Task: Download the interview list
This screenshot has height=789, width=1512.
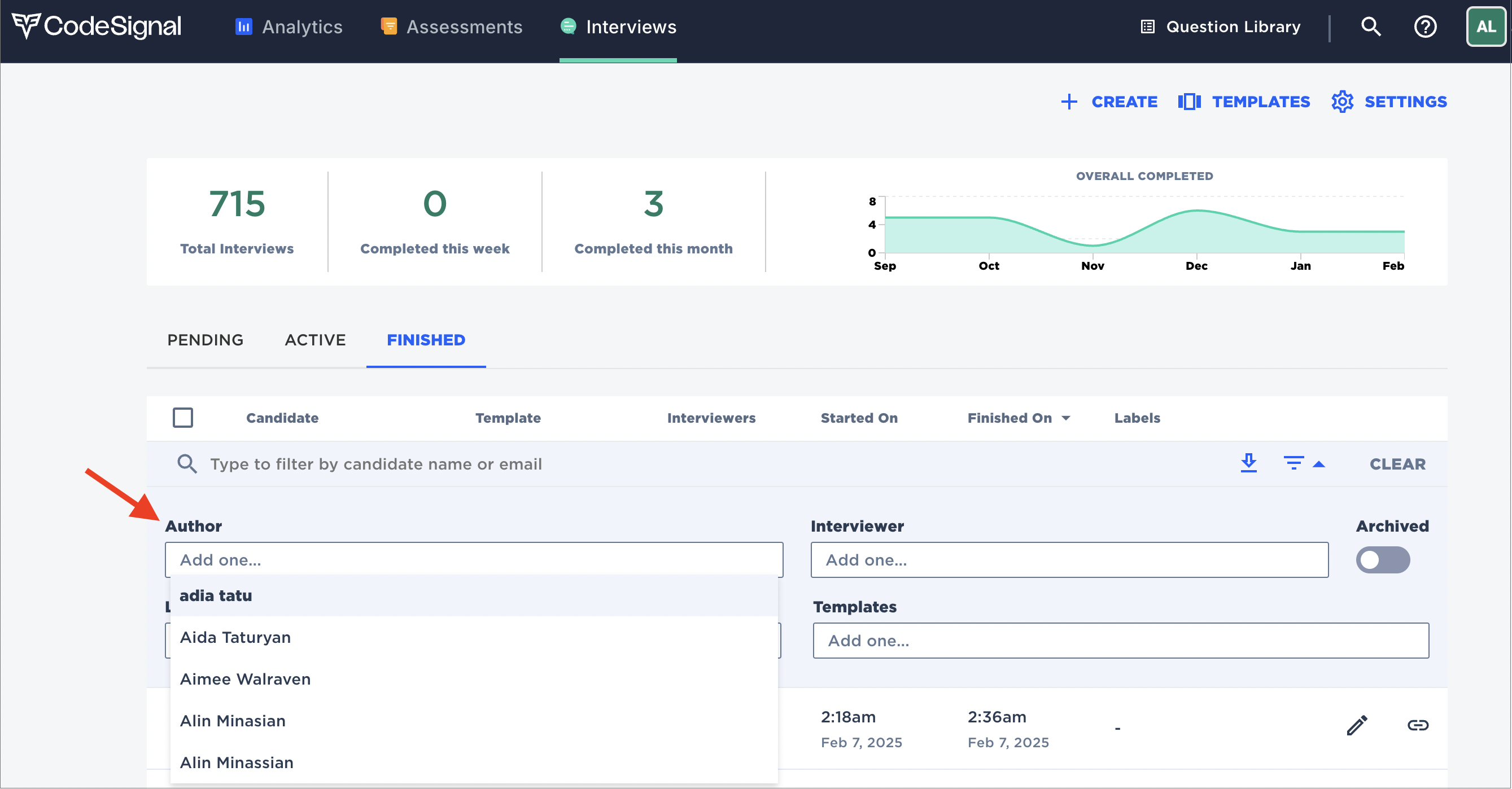Action: 1249,463
